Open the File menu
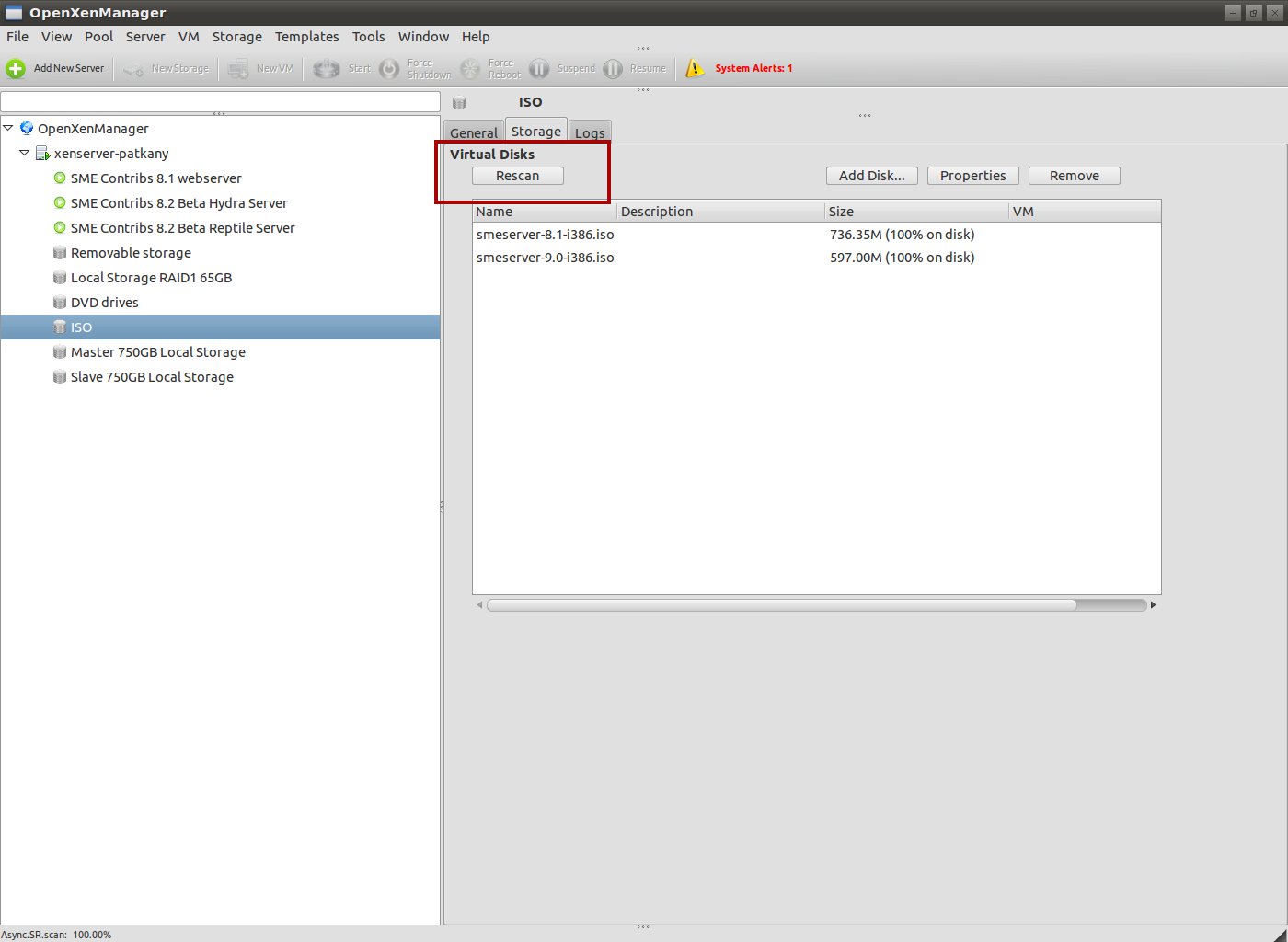The image size is (1288, 942). [x=17, y=37]
